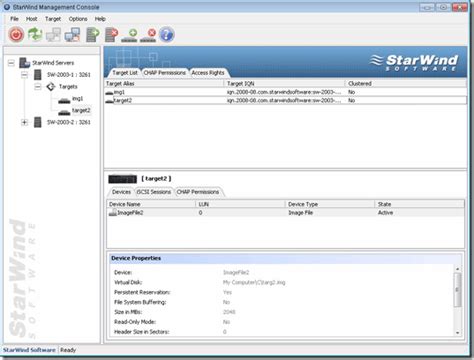Click the Device Properties panel header

(x=285, y=258)
